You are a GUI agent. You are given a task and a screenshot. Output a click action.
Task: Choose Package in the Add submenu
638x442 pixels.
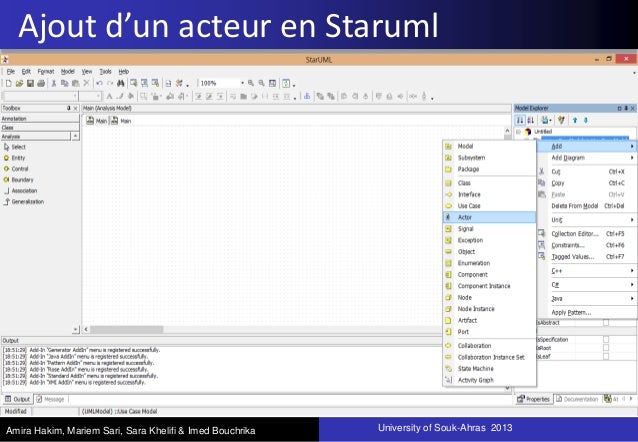coord(489,169)
